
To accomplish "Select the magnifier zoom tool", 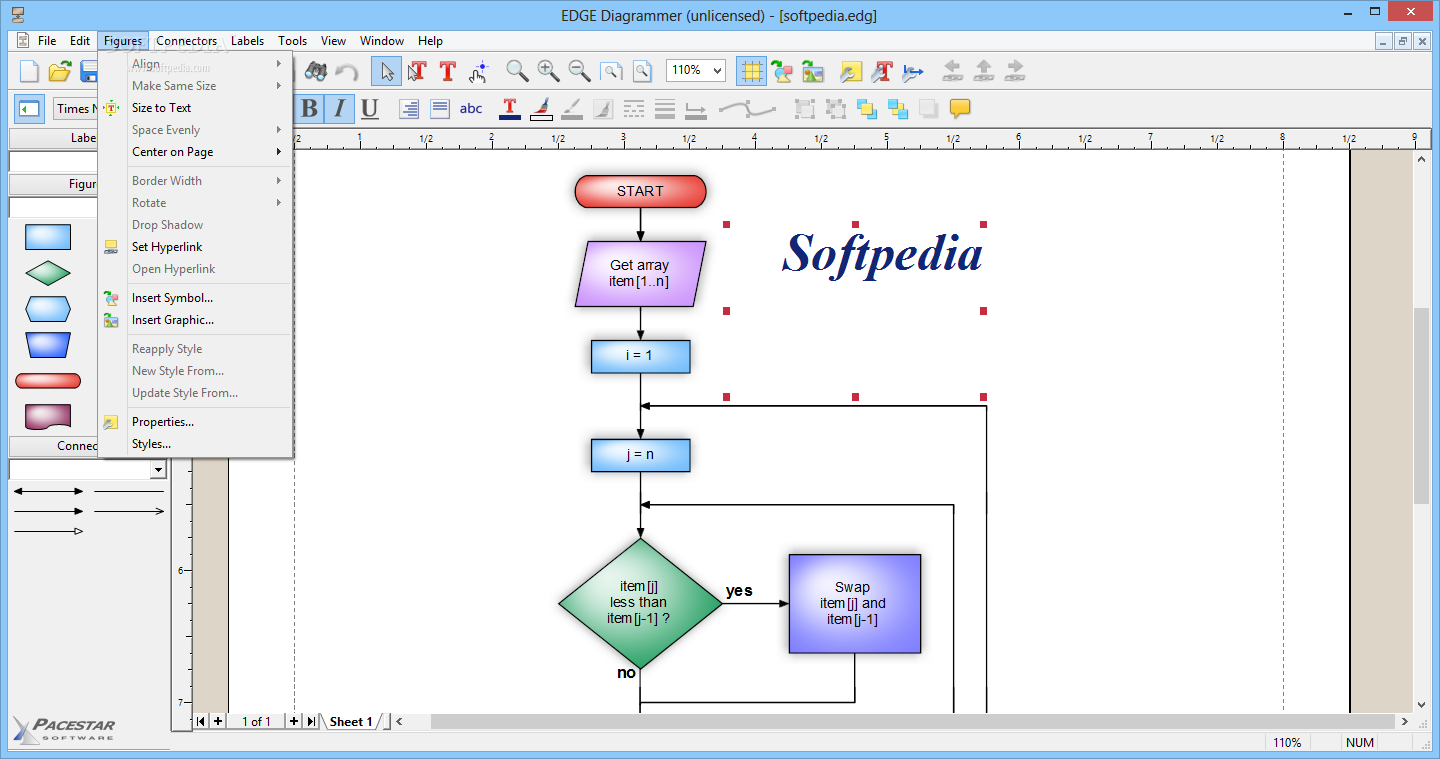I will (517, 71).
